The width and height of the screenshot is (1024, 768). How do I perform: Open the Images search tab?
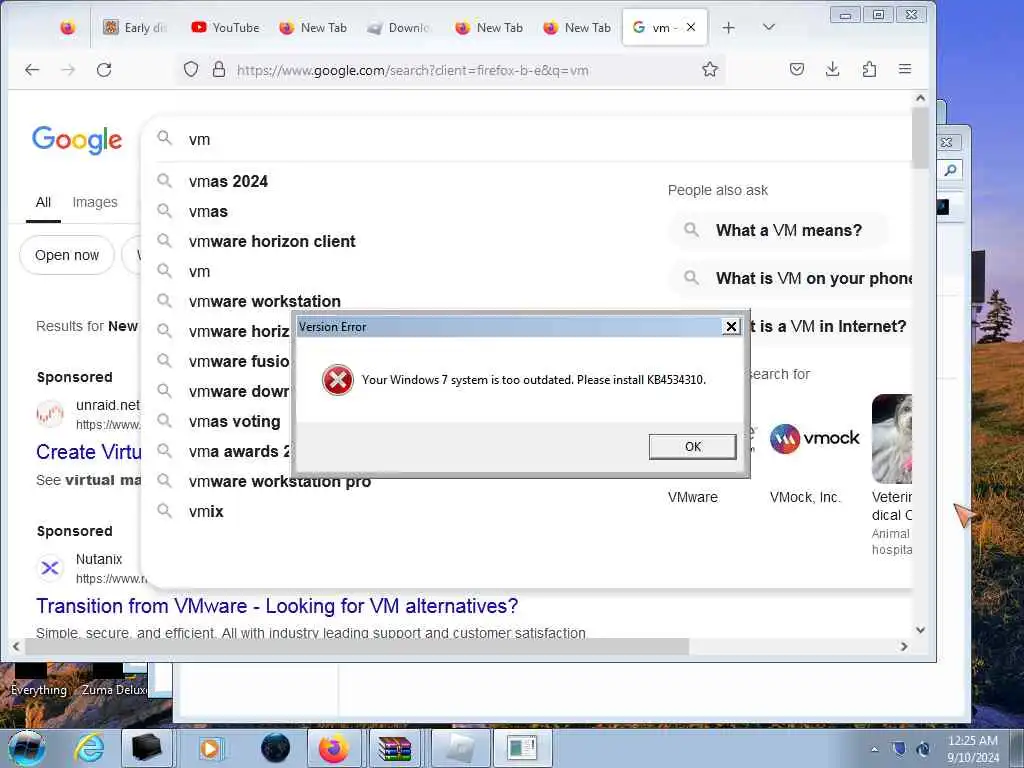point(95,202)
